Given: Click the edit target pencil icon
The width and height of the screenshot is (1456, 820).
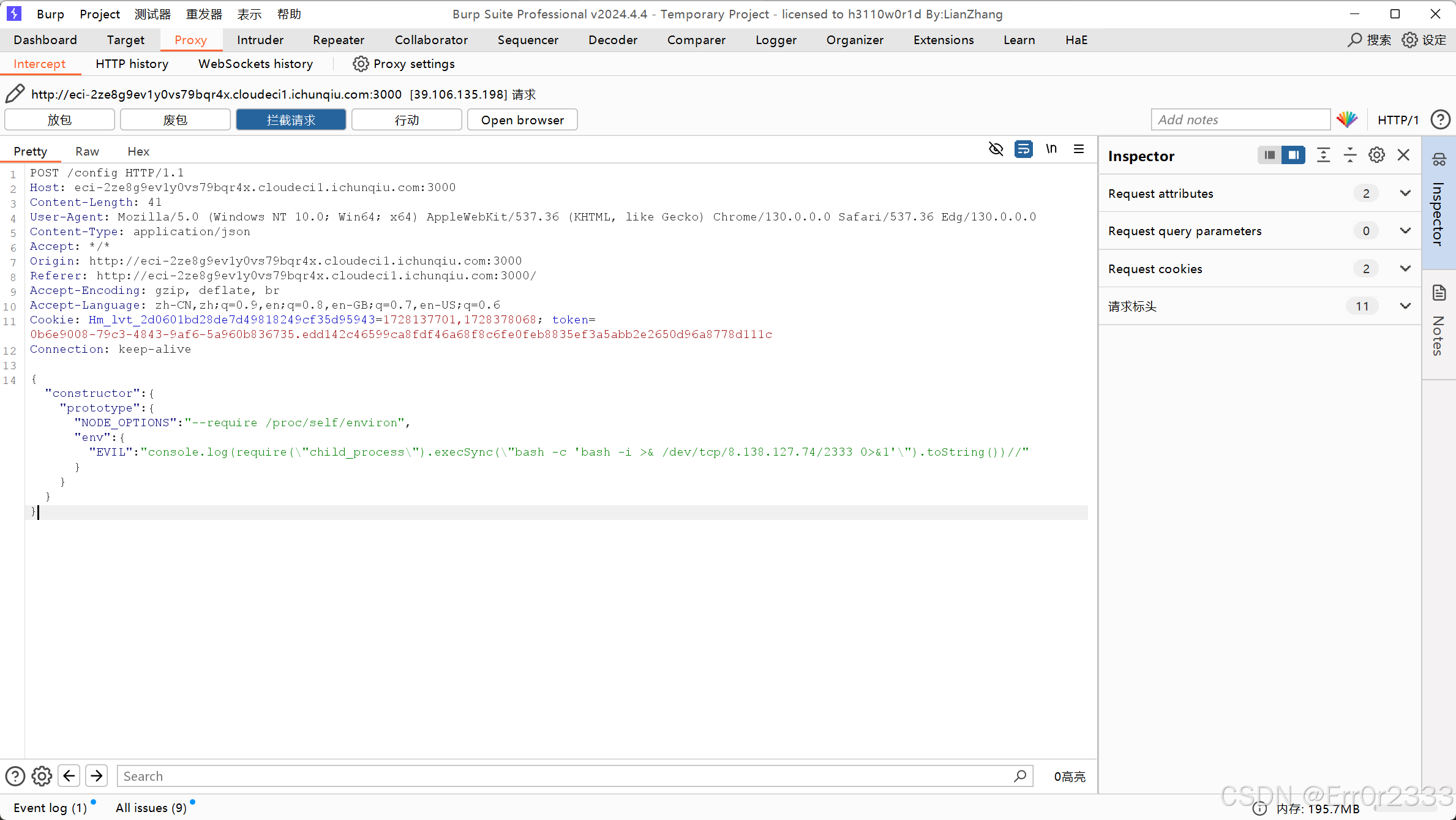Looking at the screenshot, I should click(x=15, y=94).
